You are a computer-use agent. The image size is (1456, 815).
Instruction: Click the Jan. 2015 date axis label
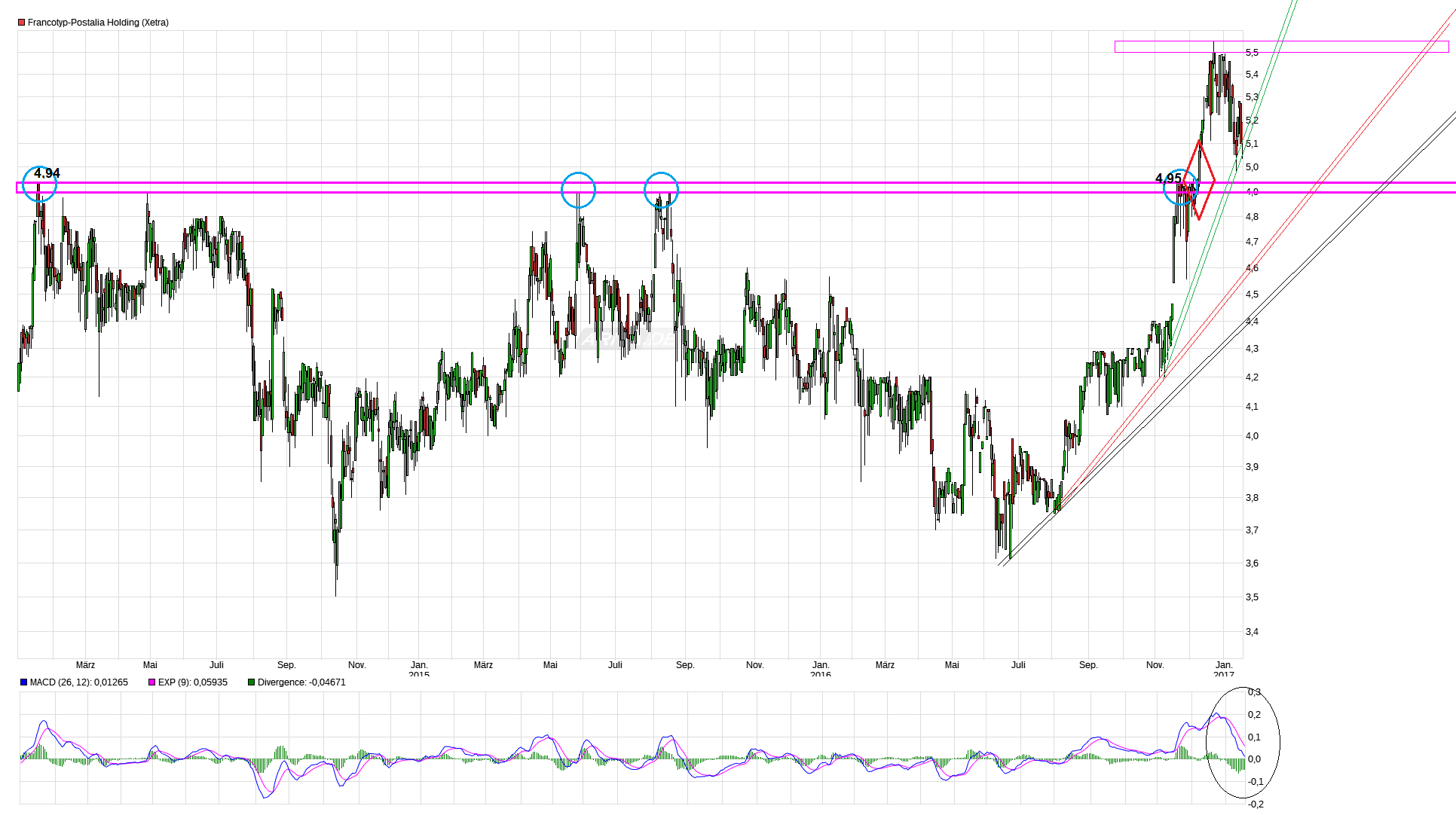[419, 667]
